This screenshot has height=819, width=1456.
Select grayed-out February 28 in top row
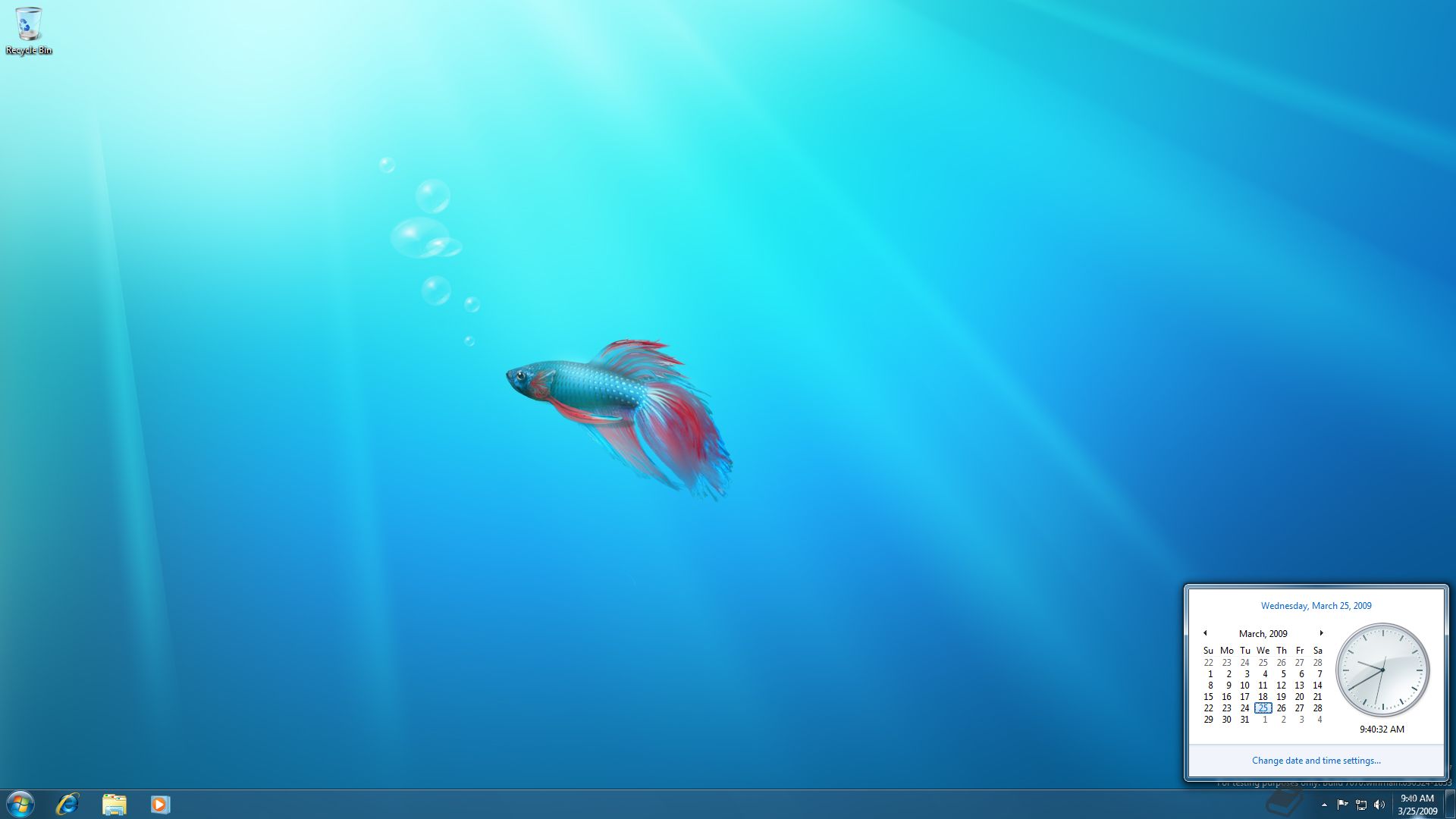(1317, 662)
